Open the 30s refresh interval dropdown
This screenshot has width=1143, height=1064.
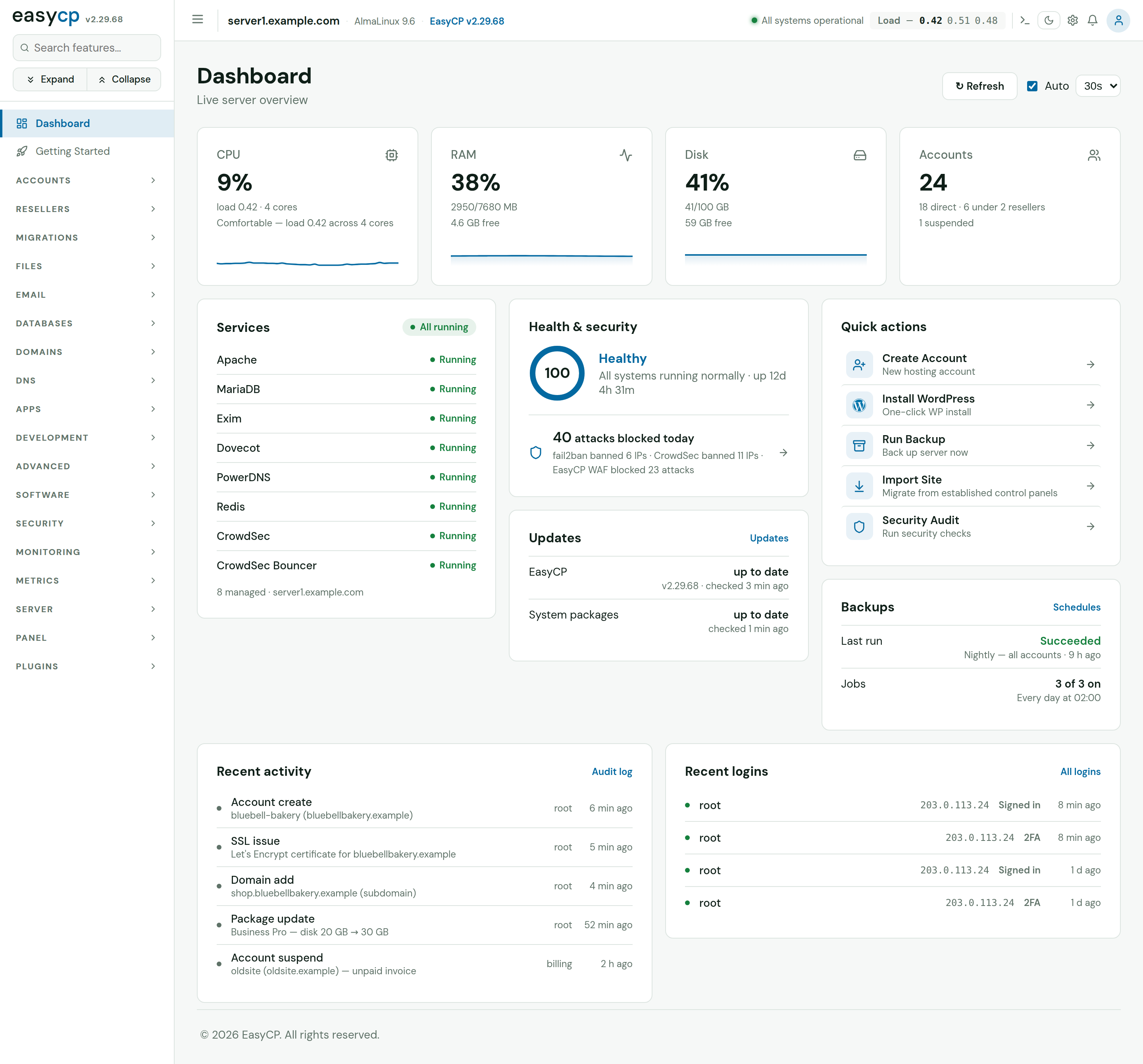(1098, 86)
